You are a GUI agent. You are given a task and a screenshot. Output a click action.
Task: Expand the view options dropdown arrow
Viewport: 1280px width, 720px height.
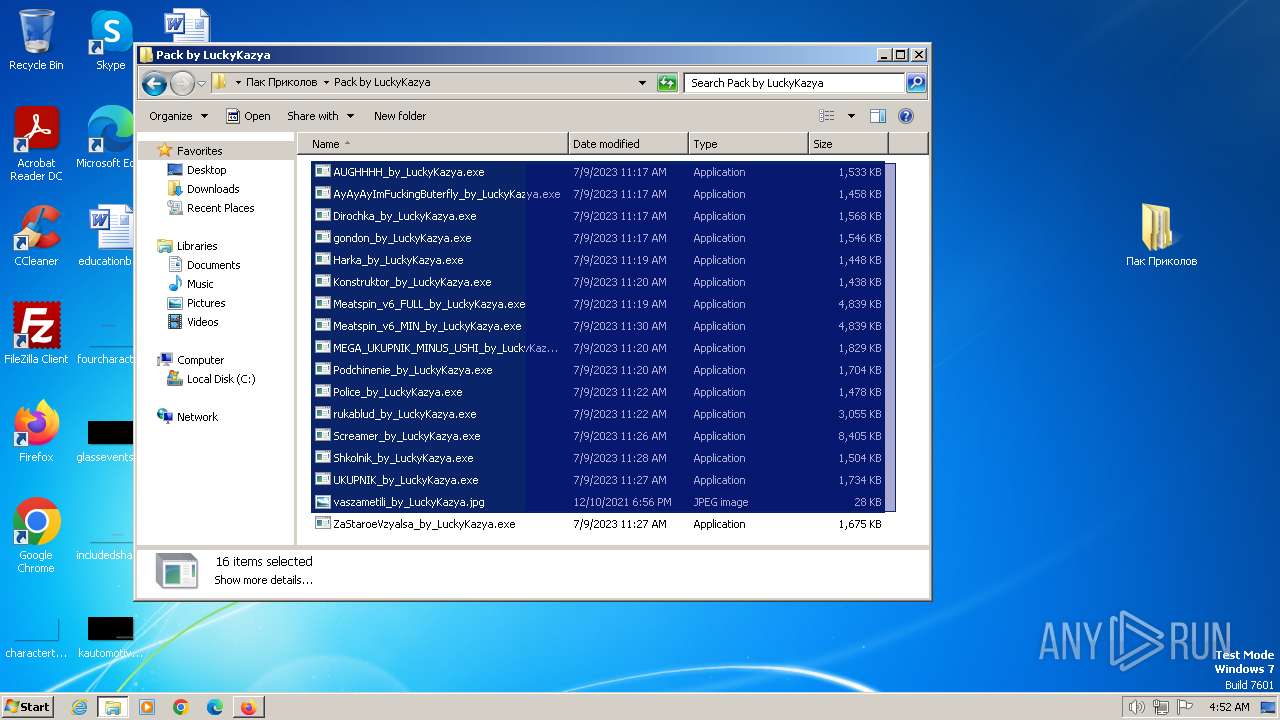pyautogui.click(x=851, y=116)
